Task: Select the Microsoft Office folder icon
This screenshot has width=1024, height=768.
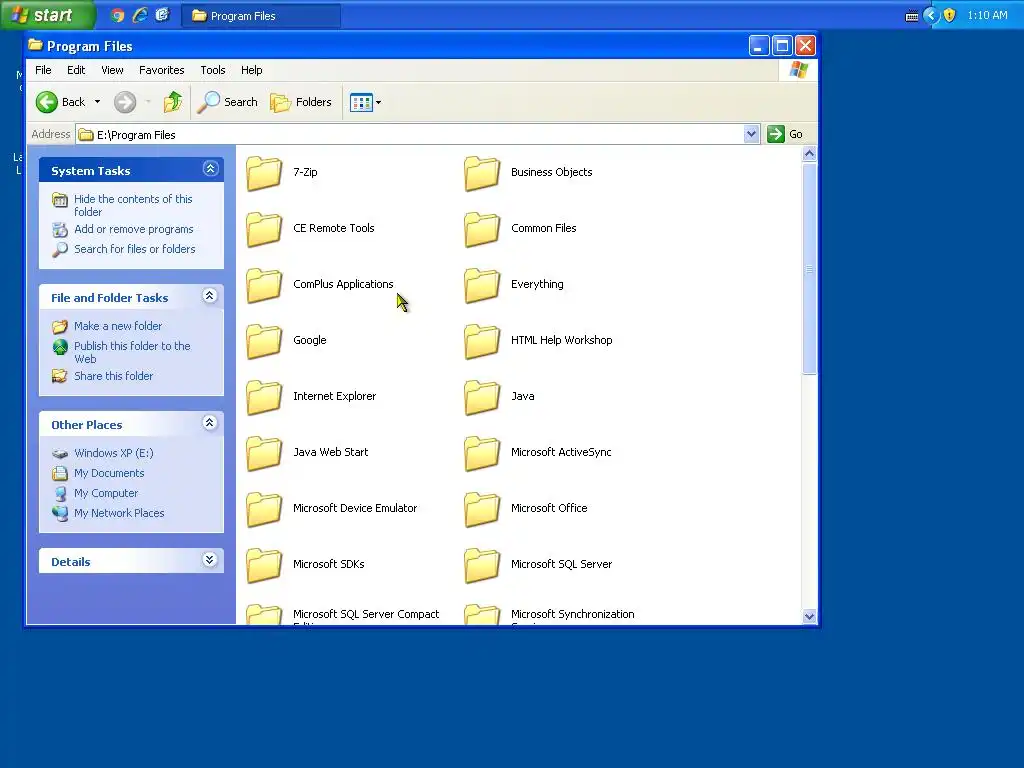Action: pos(482,509)
